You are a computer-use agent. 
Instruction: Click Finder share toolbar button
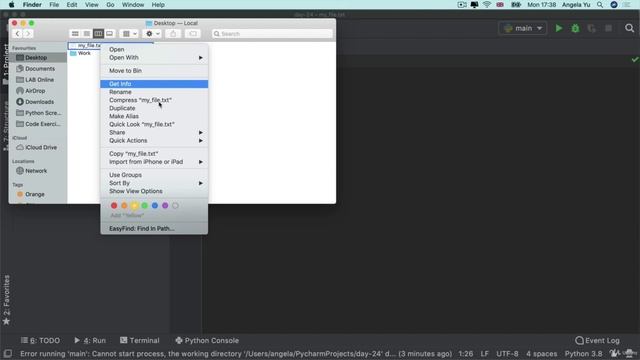click(x=173, y=33)
